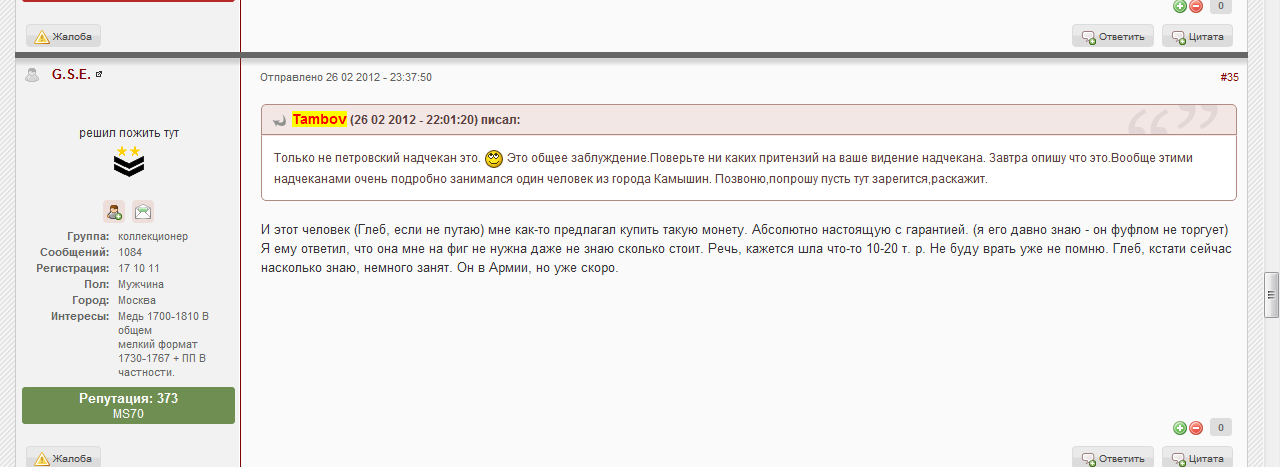Click the user title 'решил пожить тут'
The image size is (1280, 467).
(x=129, y=132)
